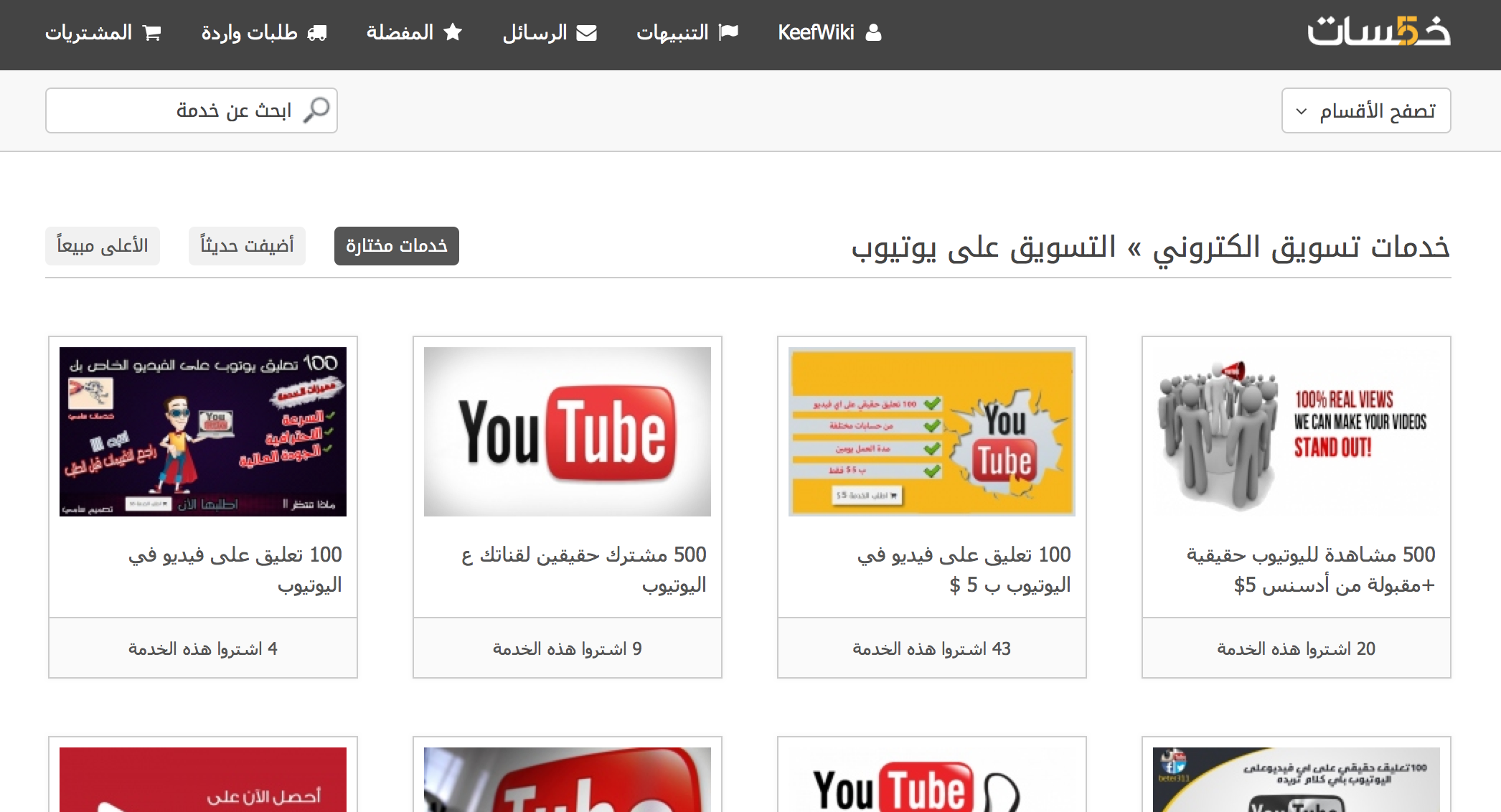Click خدمات تسويق الكتروني breadcrumb link
The width and height of the screenshot is (1501, 812).
pos(1301,247)
